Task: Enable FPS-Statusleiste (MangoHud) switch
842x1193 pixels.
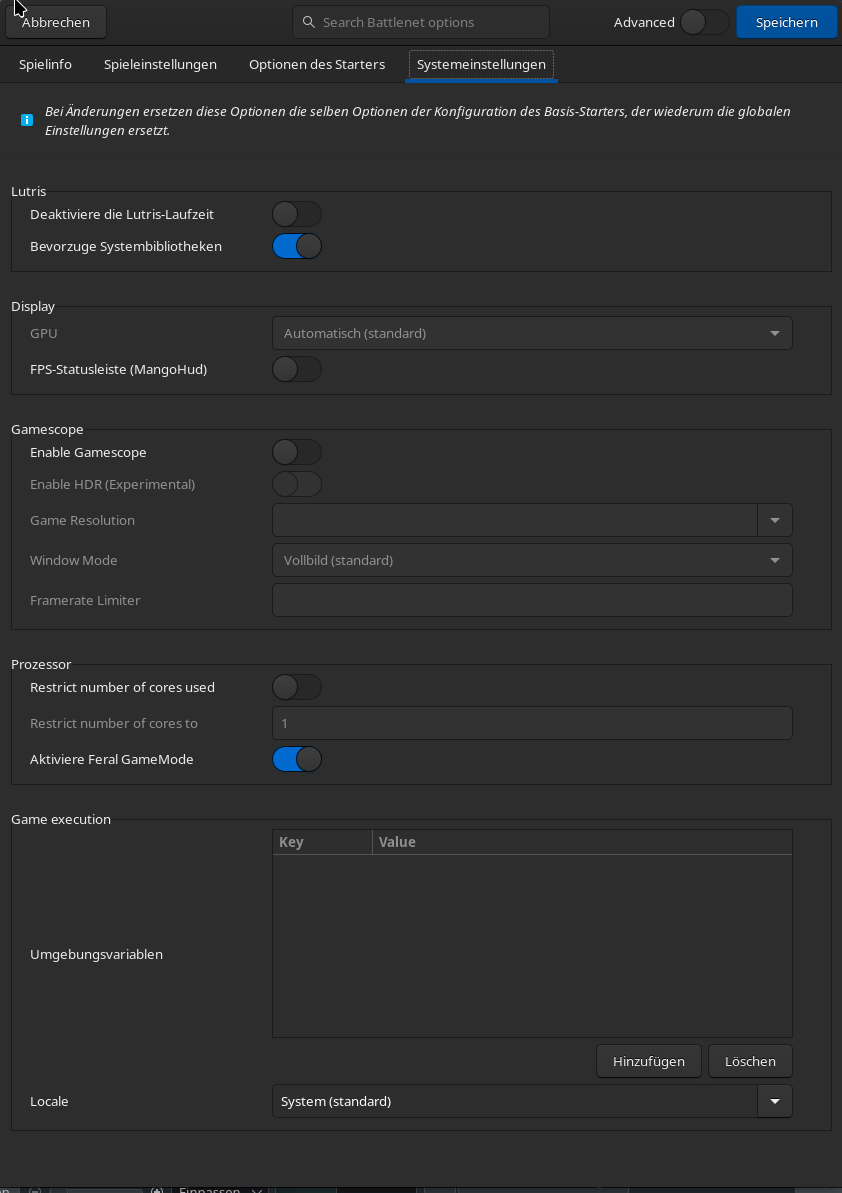Action: (297, 370)
